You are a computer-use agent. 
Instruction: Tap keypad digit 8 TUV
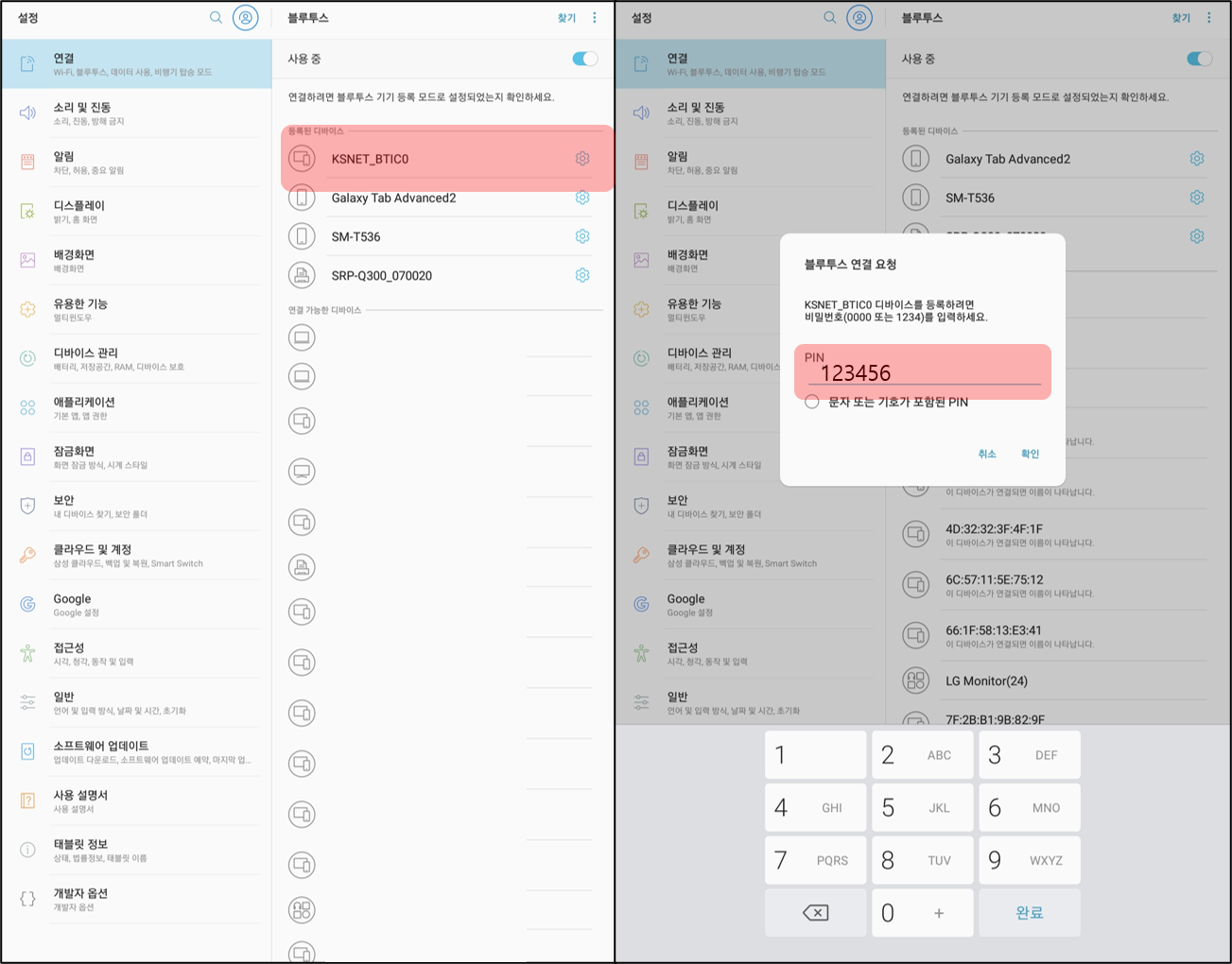point(922,860)
